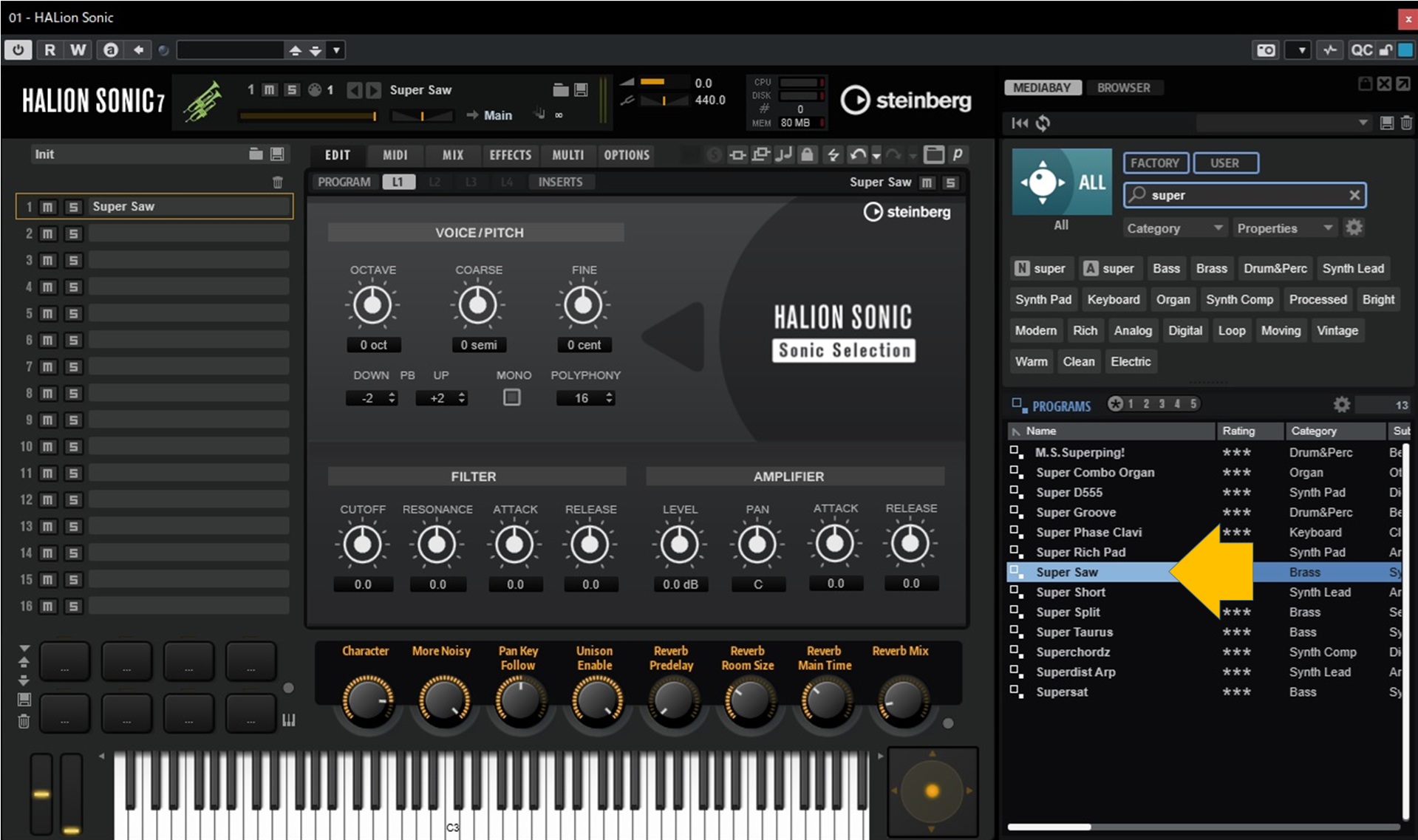The width and height of the screenshot is (1418, 840).
Task: Click the undo arrow in edit toolbar
Action: point(857,154)
